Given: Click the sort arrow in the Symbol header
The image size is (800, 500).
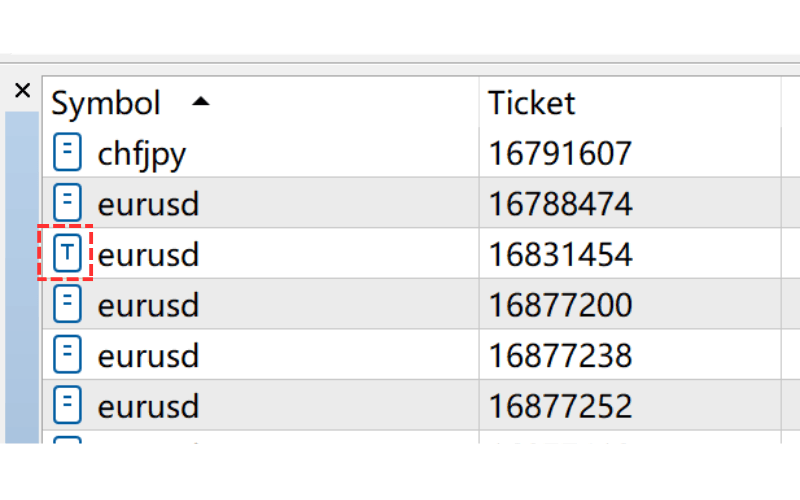Looking at the screenshot, I should click(x=201, y=101).
